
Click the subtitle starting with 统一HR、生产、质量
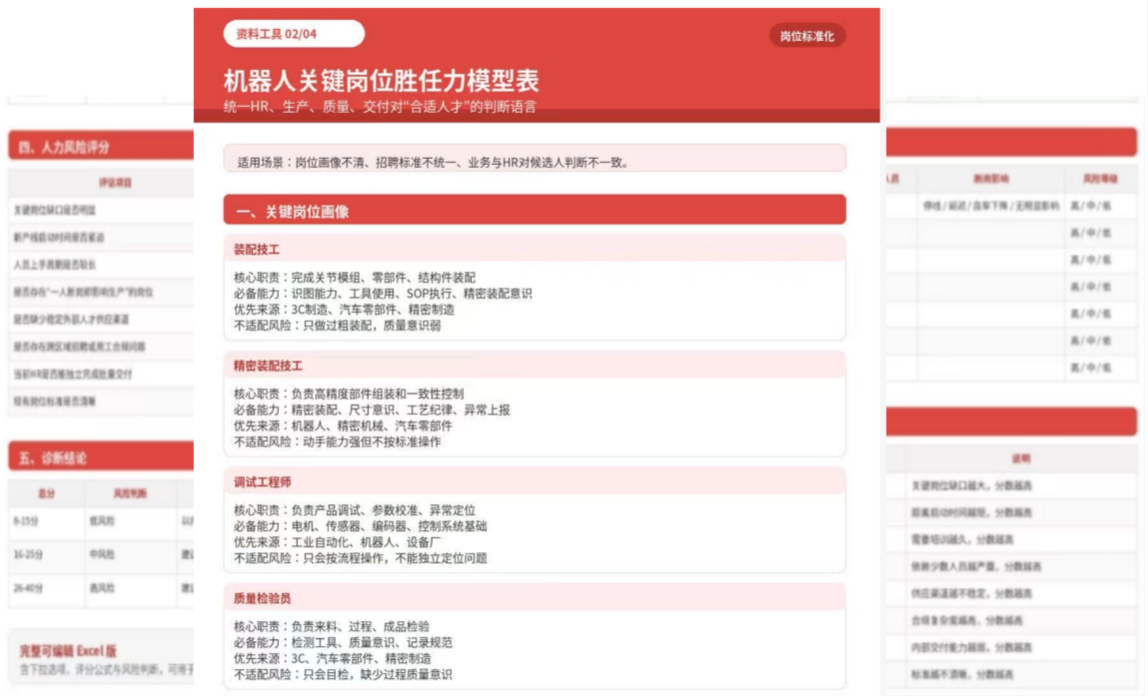tap(379, 107)
